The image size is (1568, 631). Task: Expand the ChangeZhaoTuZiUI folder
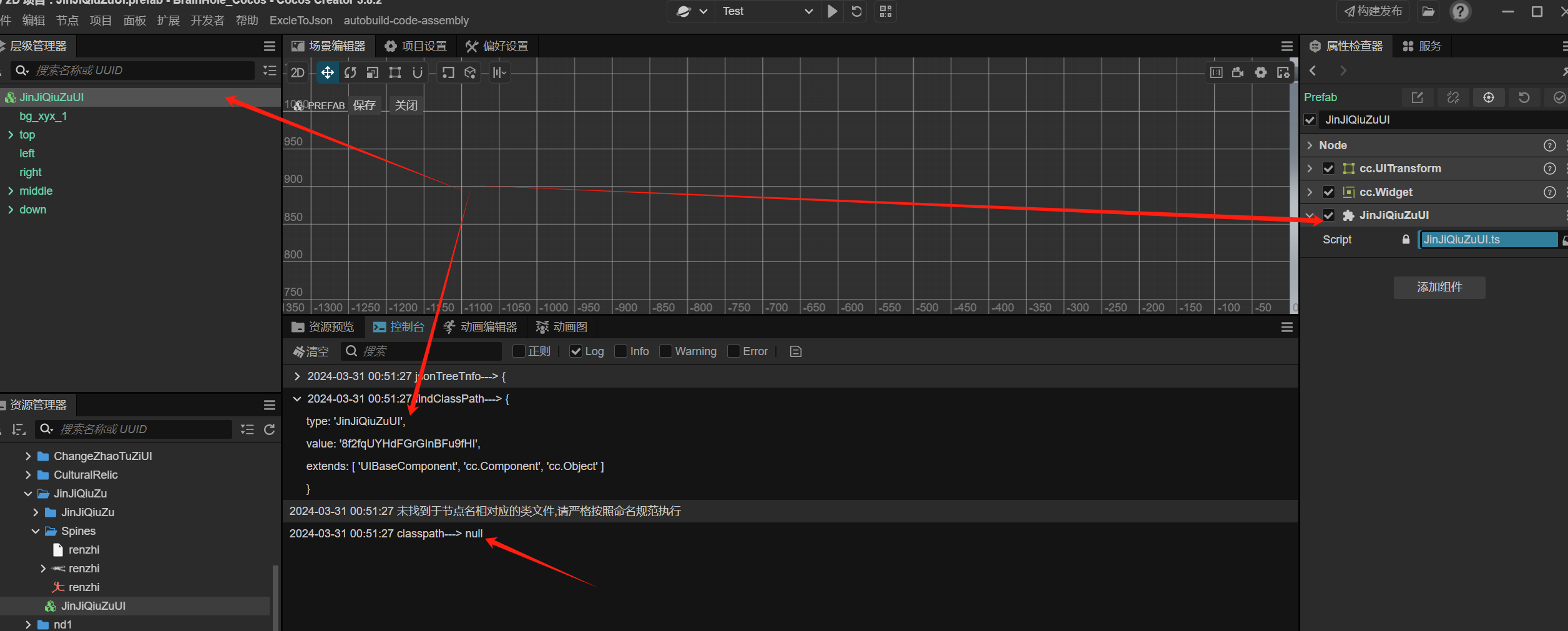coord(28,456)
